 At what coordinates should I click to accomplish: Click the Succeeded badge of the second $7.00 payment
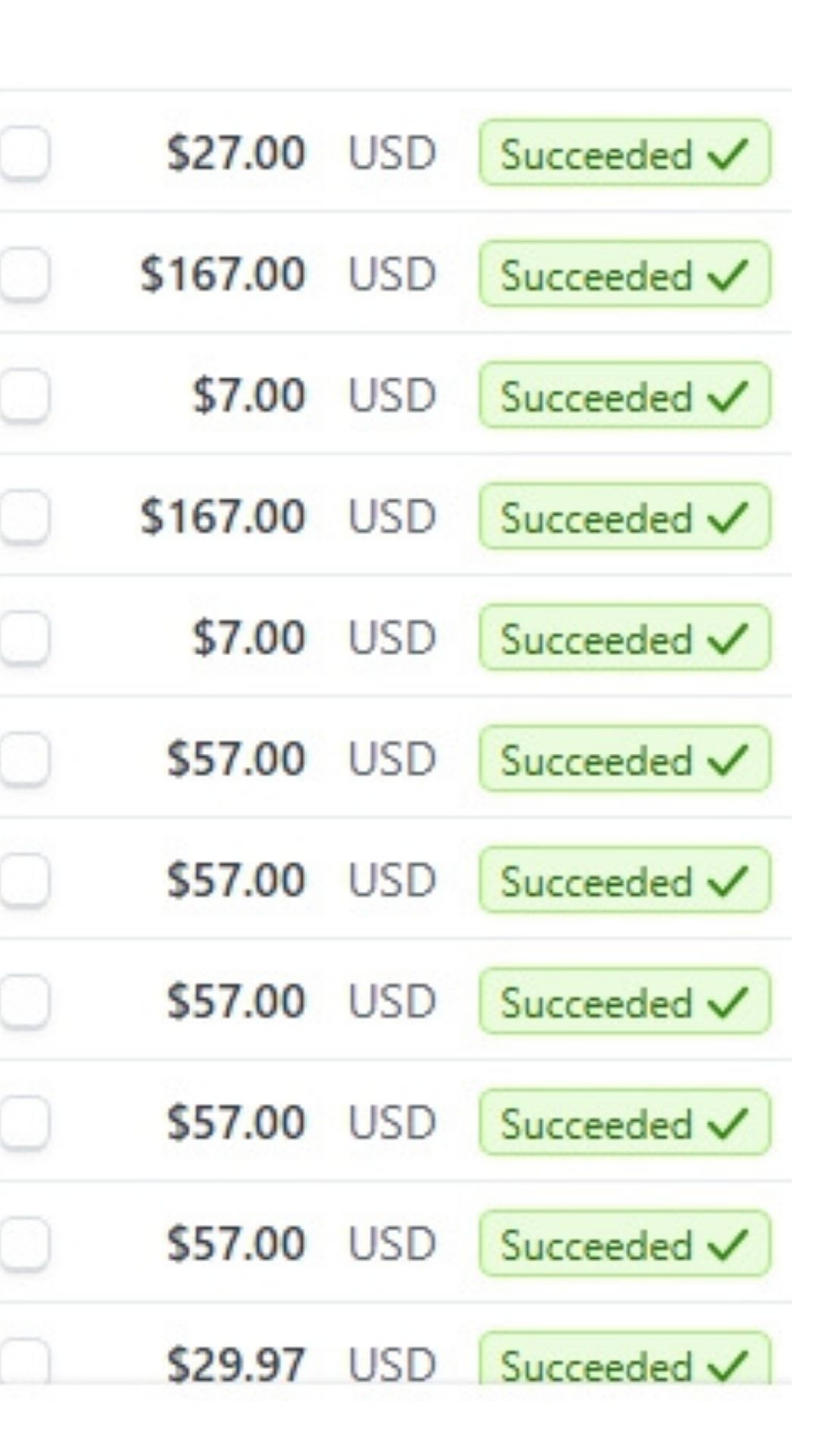[625, 638]
